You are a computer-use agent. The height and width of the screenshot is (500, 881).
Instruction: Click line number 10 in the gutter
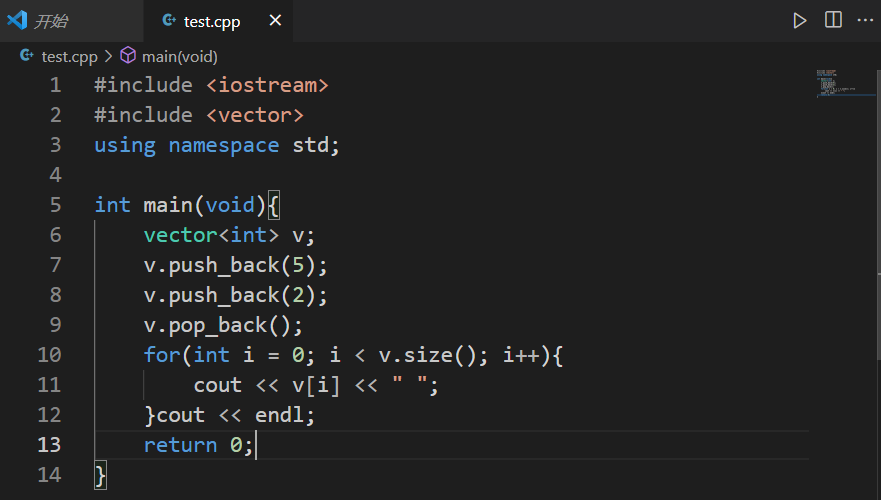[49, 355]
